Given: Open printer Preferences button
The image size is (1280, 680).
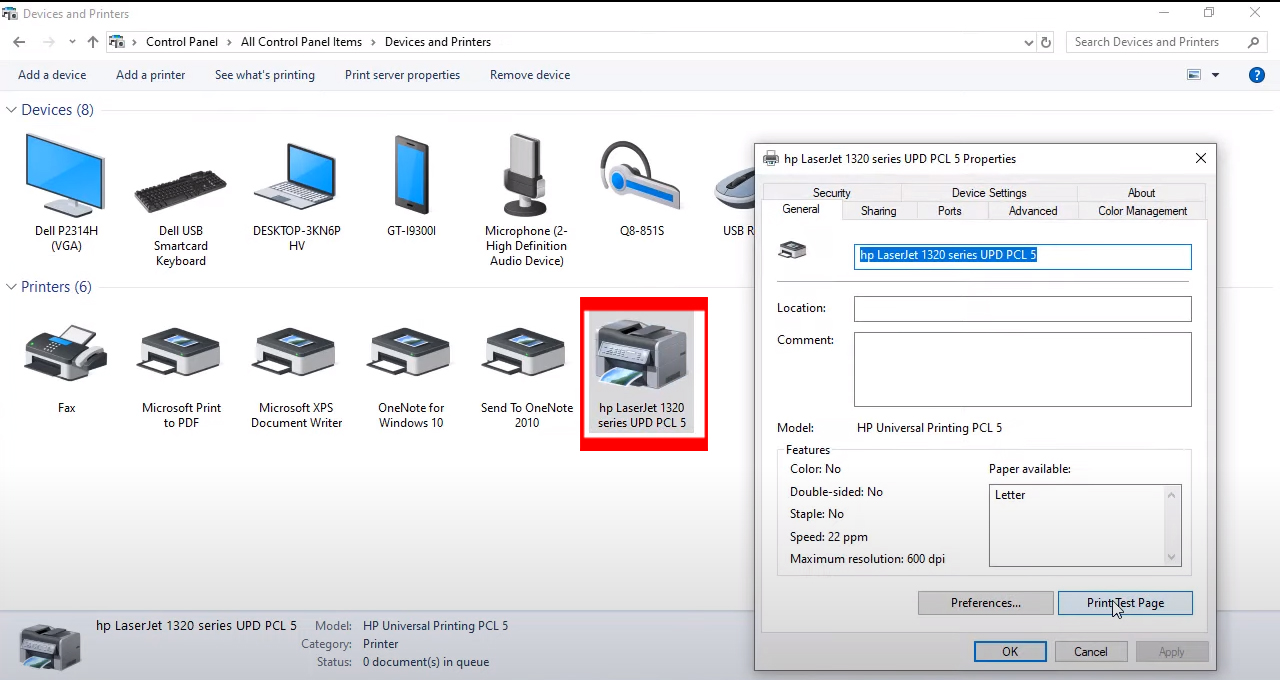Looking at the screenshot, I should click(x=985, y=603).
